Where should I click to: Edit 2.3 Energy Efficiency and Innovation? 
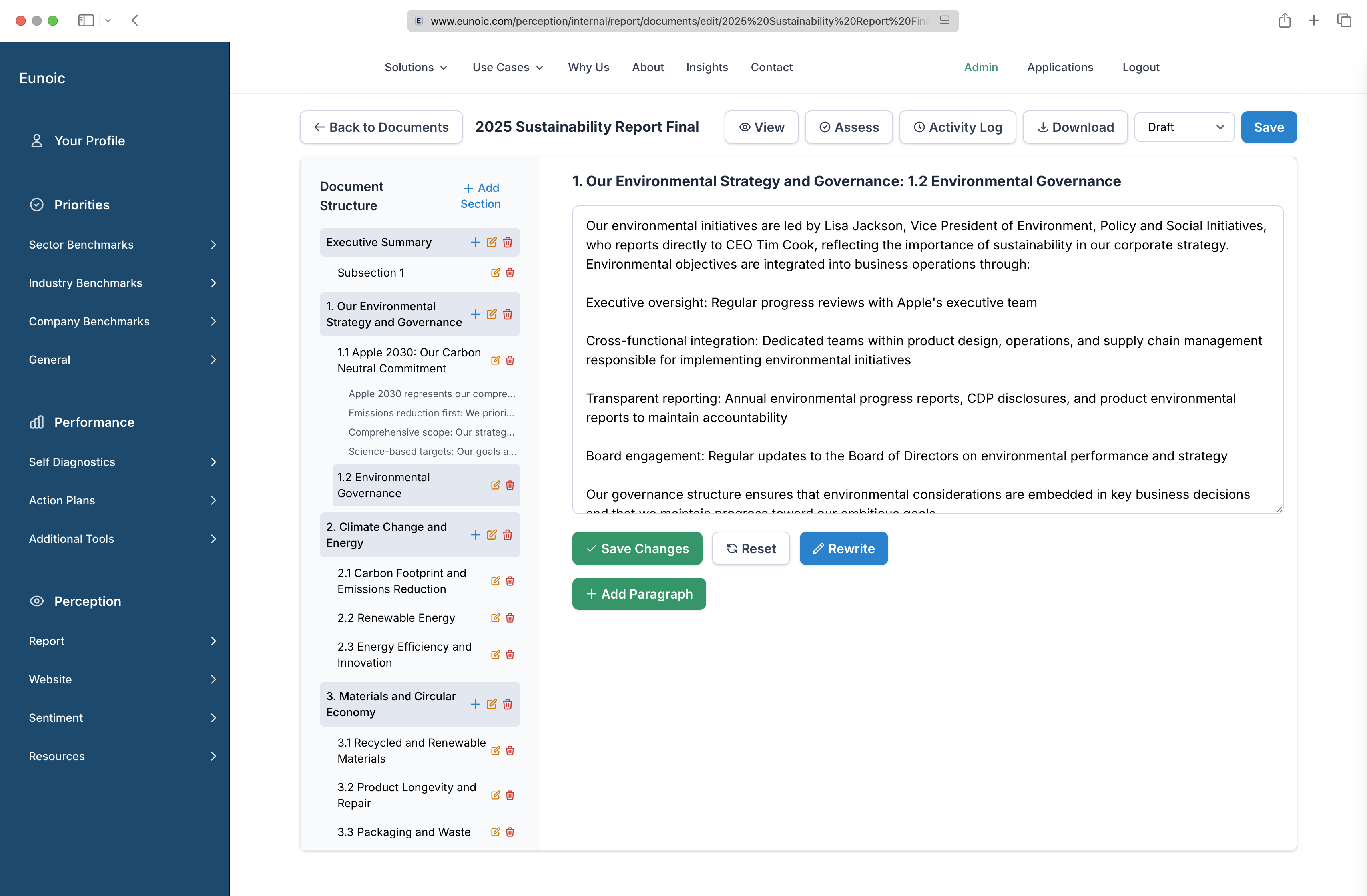coord(495,655)
